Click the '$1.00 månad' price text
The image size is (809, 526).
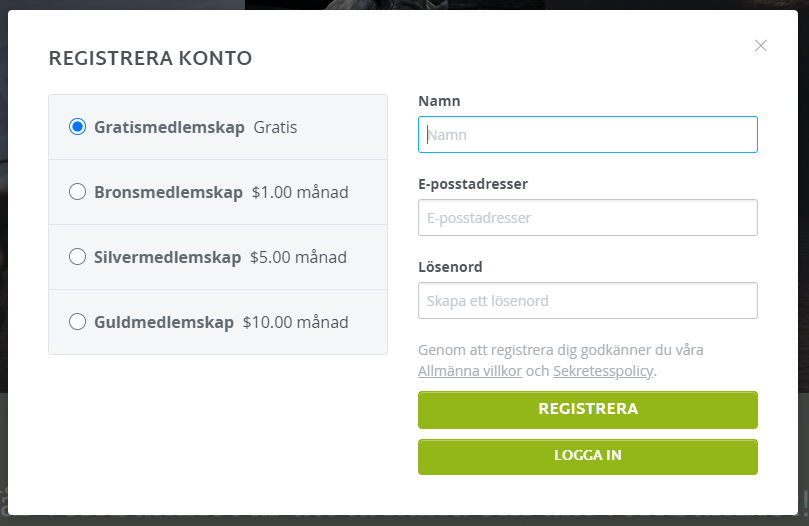tap(300, 192)
